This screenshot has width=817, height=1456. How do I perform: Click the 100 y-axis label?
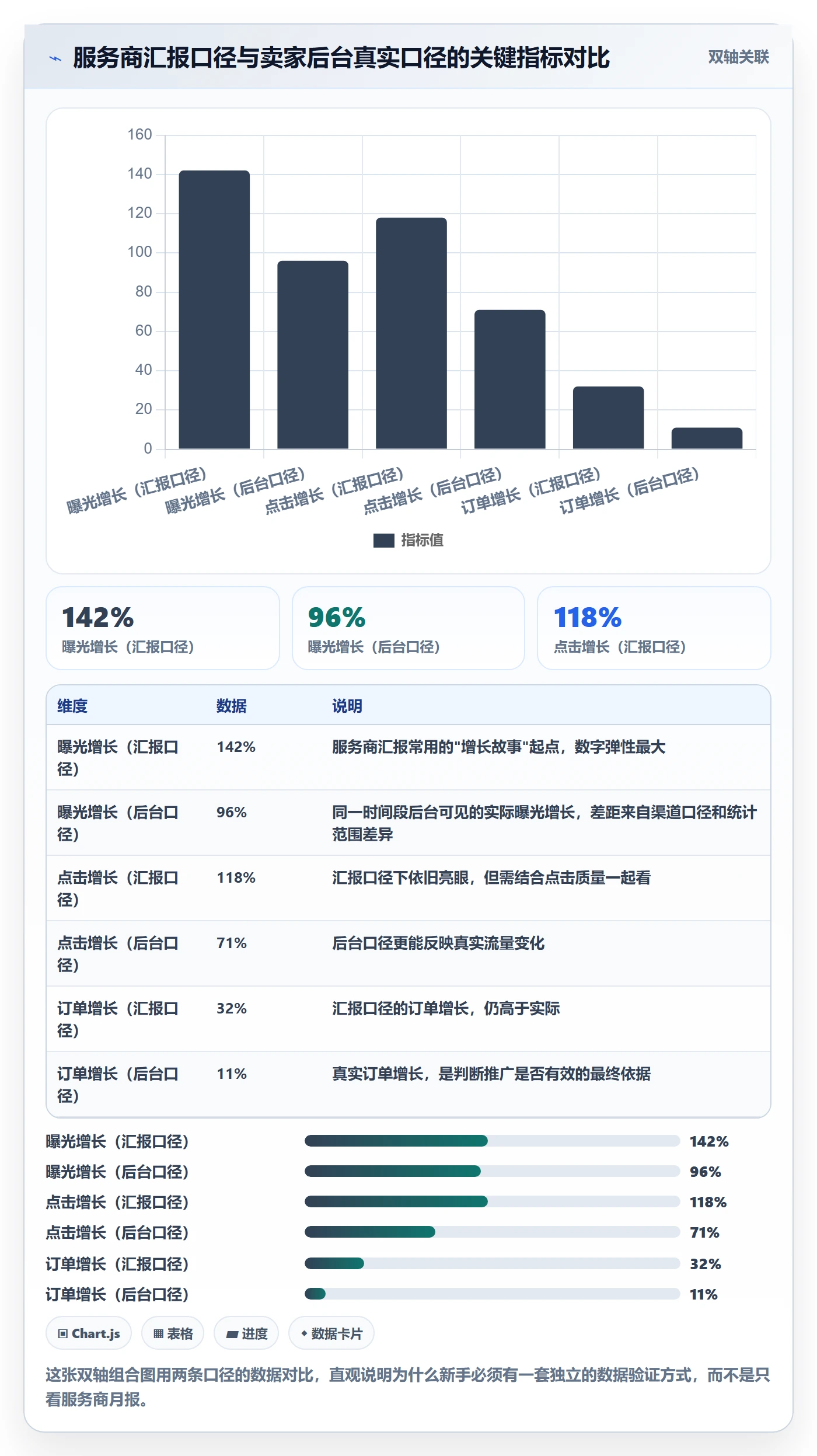(x=139, y=252)
